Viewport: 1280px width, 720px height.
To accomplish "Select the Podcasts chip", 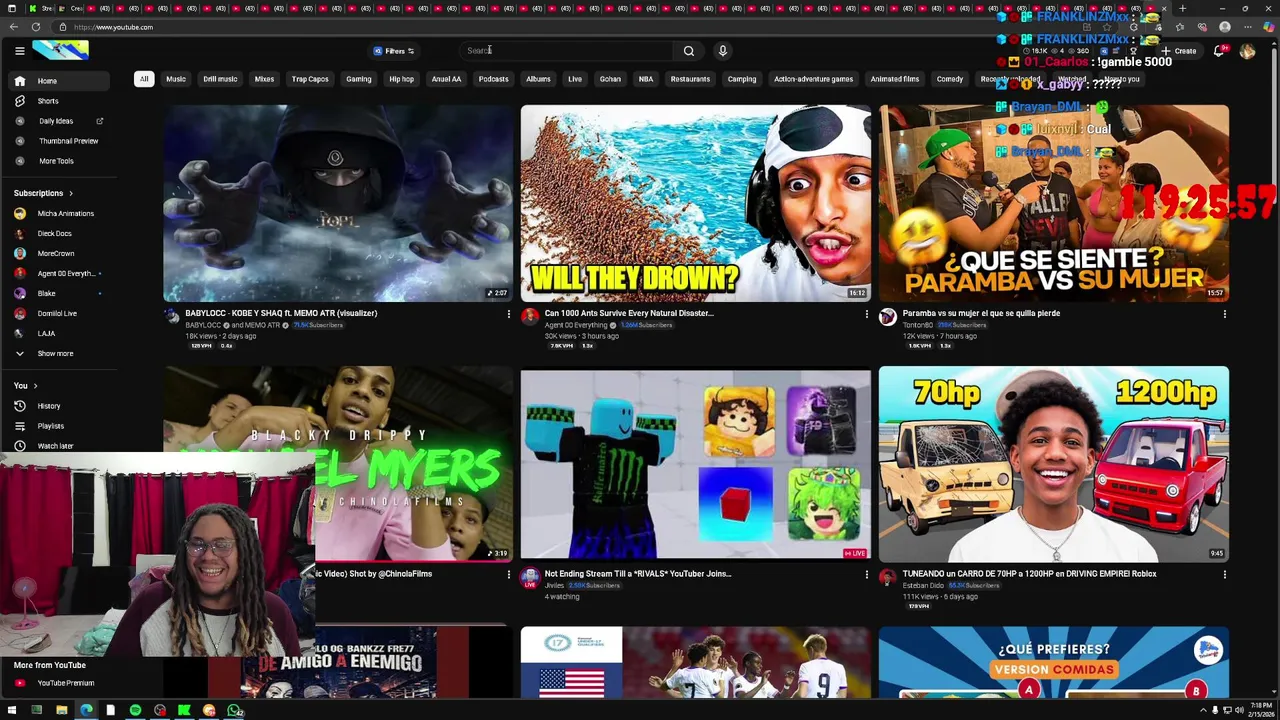I will [493, 79].
